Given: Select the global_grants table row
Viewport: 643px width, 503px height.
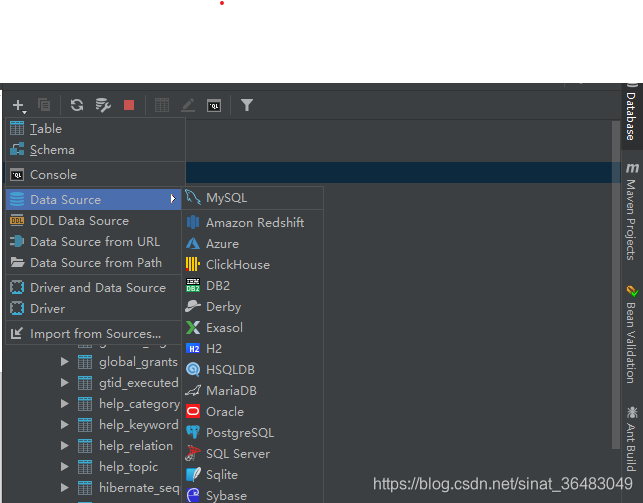Looking at the screenshot, I should [93, 362].
